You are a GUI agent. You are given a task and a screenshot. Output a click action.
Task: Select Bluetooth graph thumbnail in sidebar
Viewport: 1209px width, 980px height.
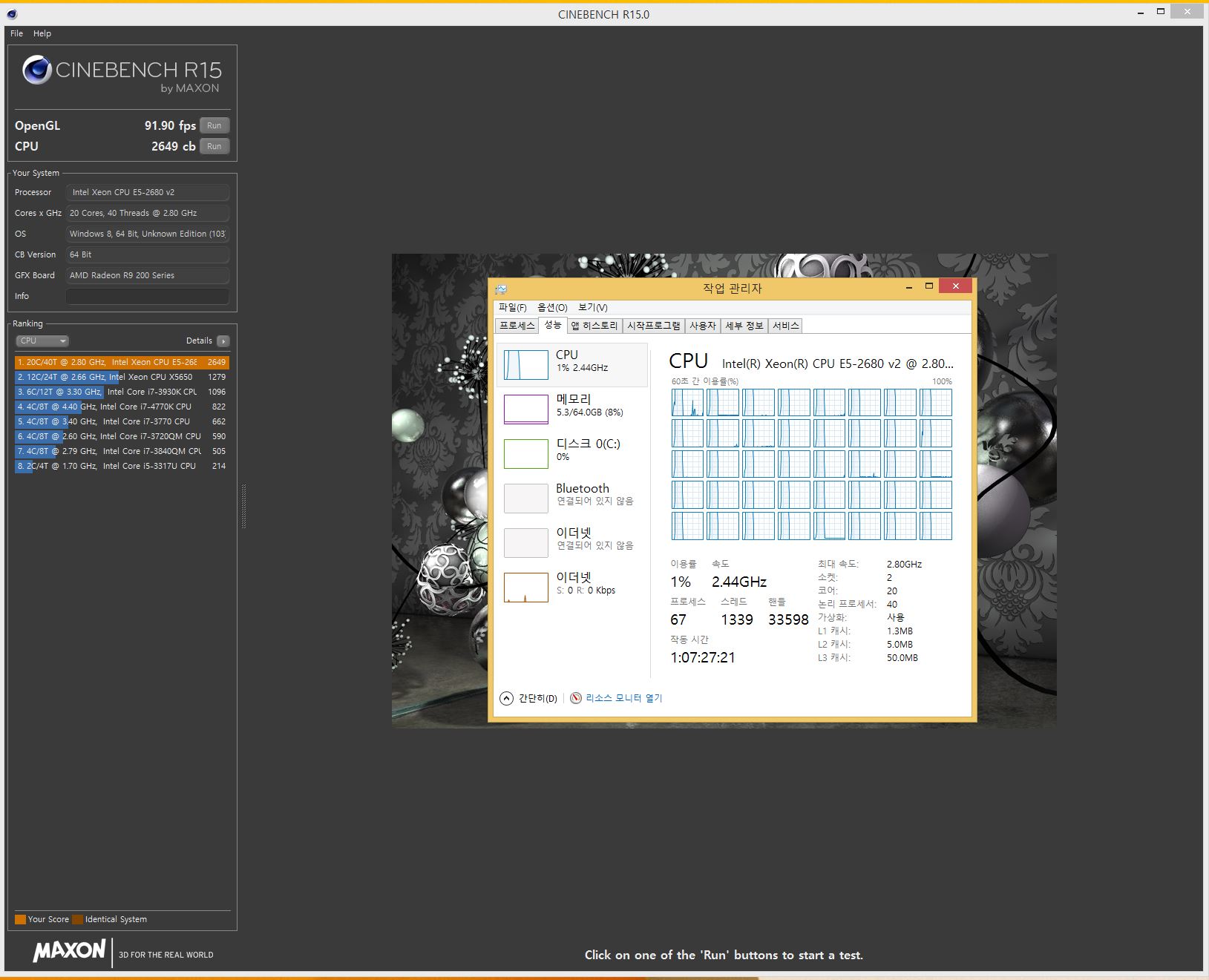coord(526,498)
